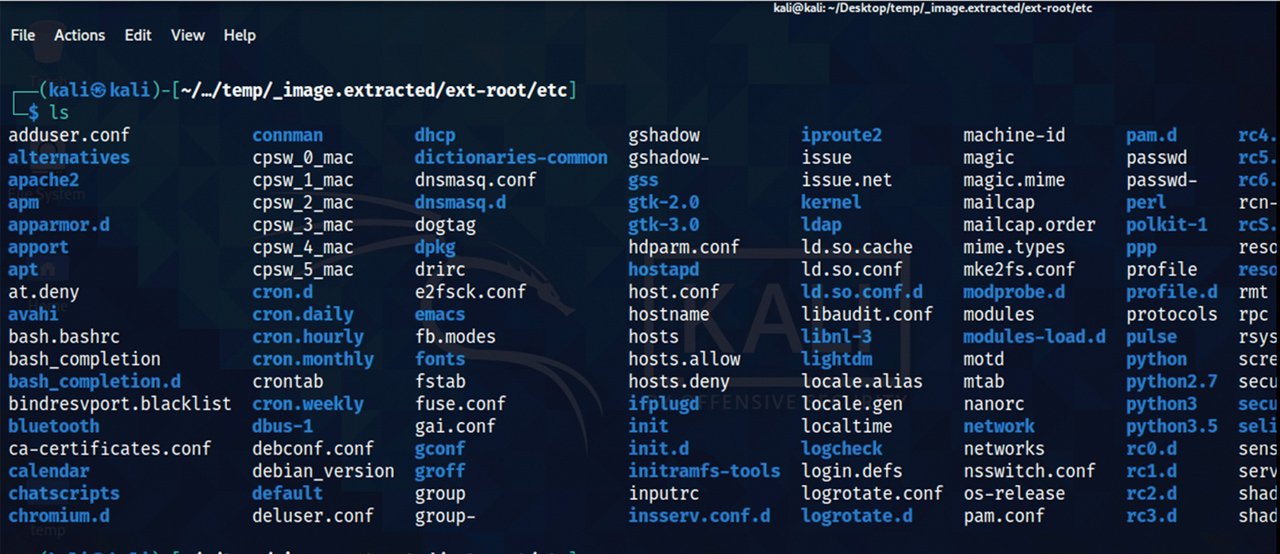1280x554 pixels.
Task: Click the debian_version file name
Action: coord(323,471)
